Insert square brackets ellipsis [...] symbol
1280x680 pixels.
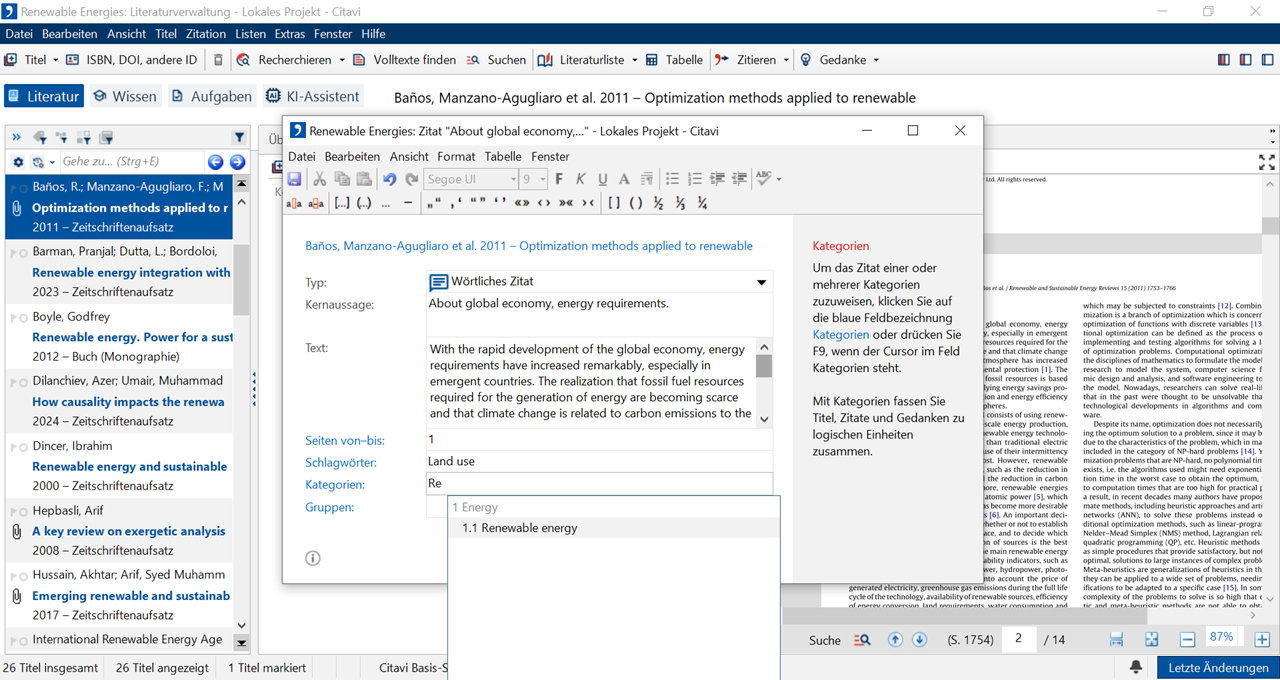pyautogui.click(x=342, y=203)
